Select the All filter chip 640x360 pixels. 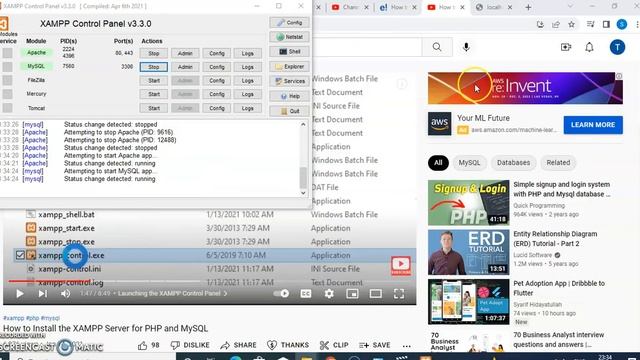click(x=438, y=162)
